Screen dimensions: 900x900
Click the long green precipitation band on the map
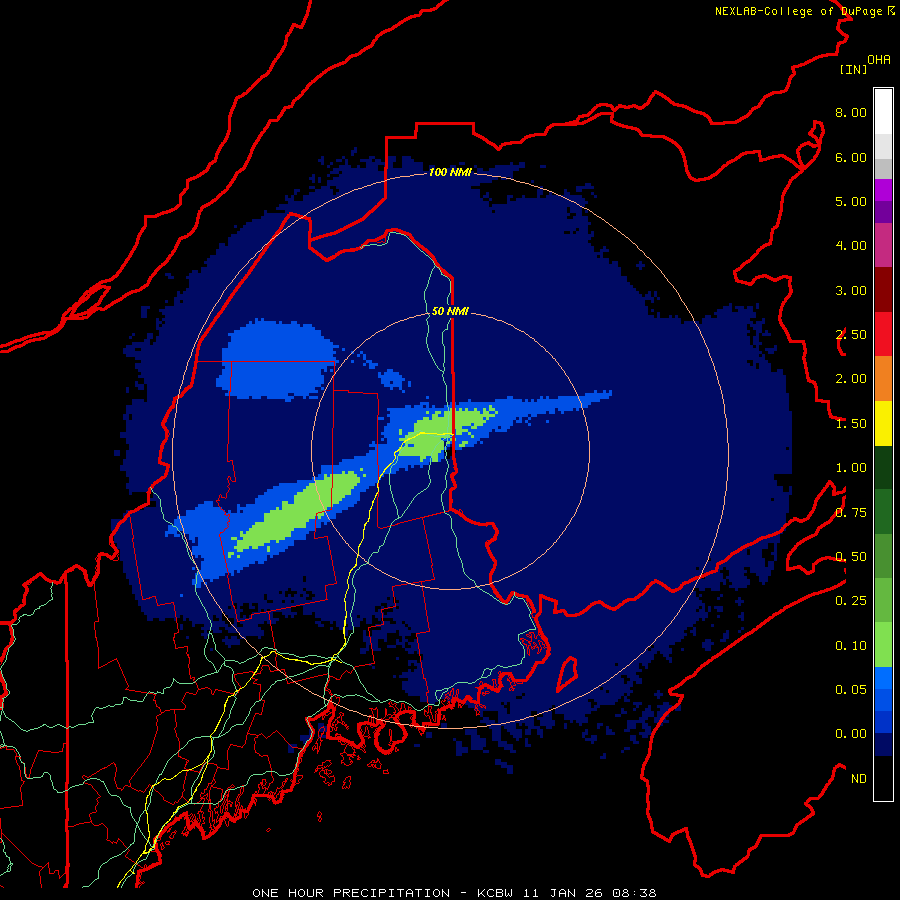(298, 512)
